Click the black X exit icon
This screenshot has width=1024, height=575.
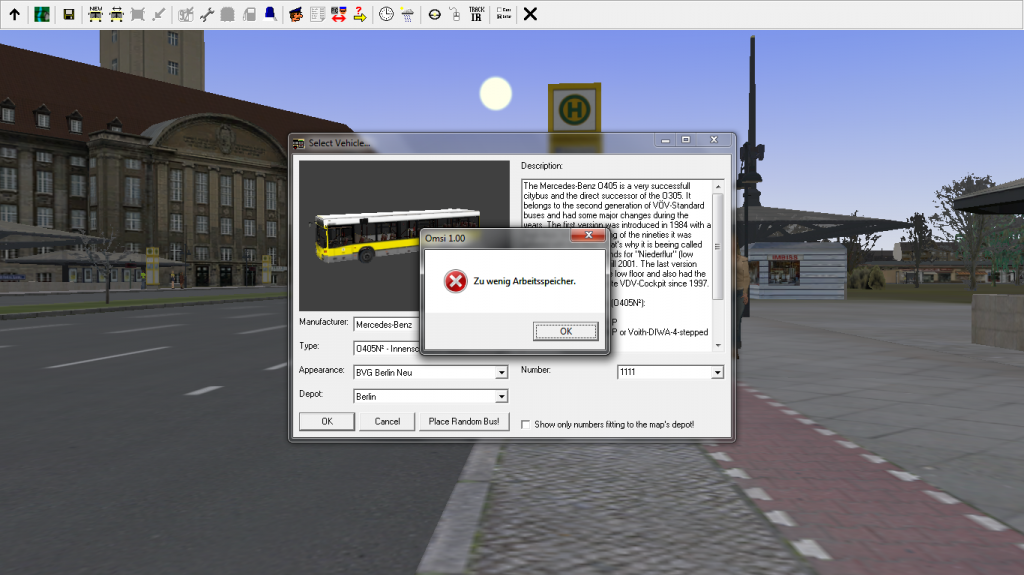click(x=530, y=14)
